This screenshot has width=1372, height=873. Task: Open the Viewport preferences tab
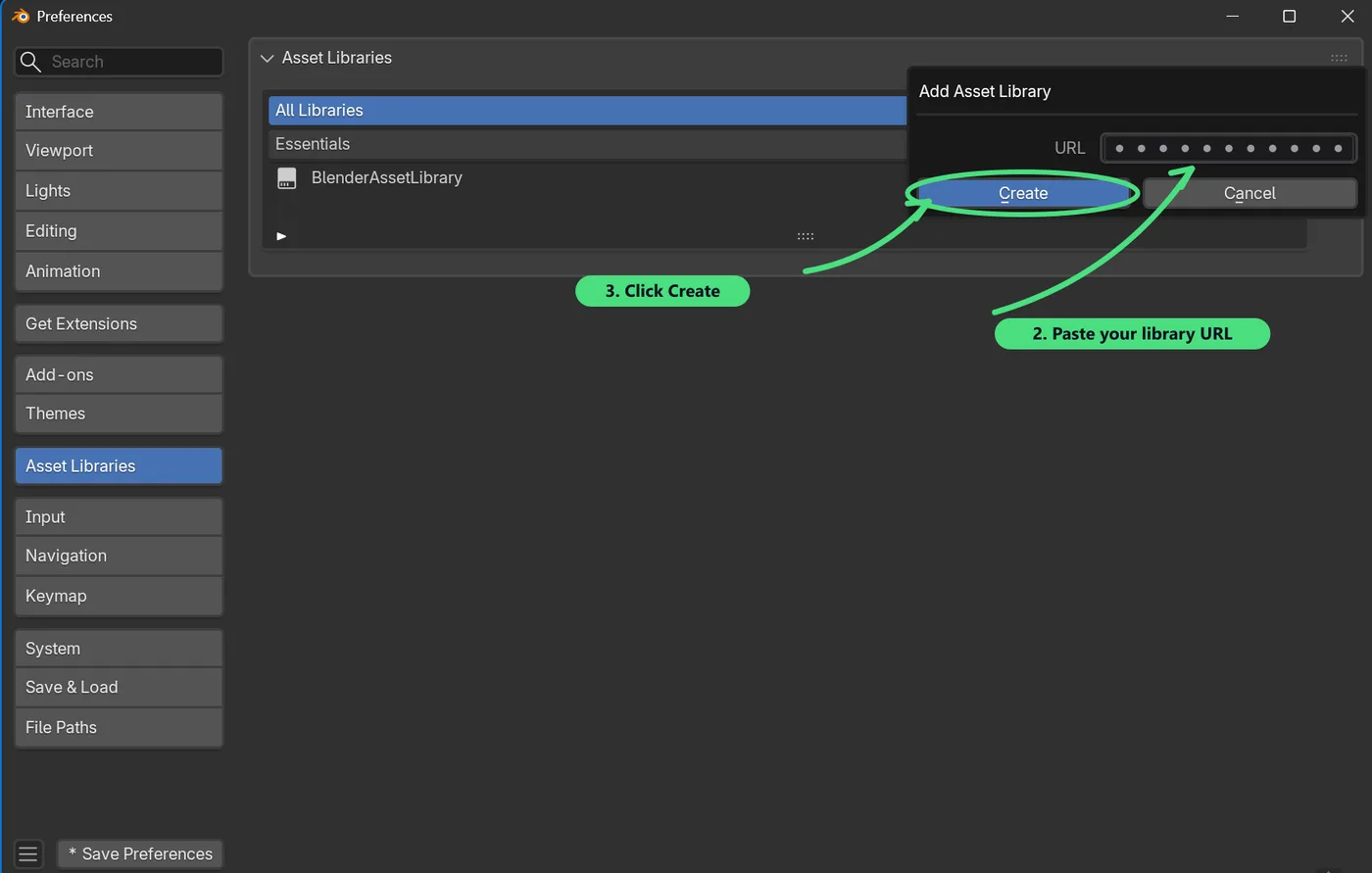(x=119, y=151)
